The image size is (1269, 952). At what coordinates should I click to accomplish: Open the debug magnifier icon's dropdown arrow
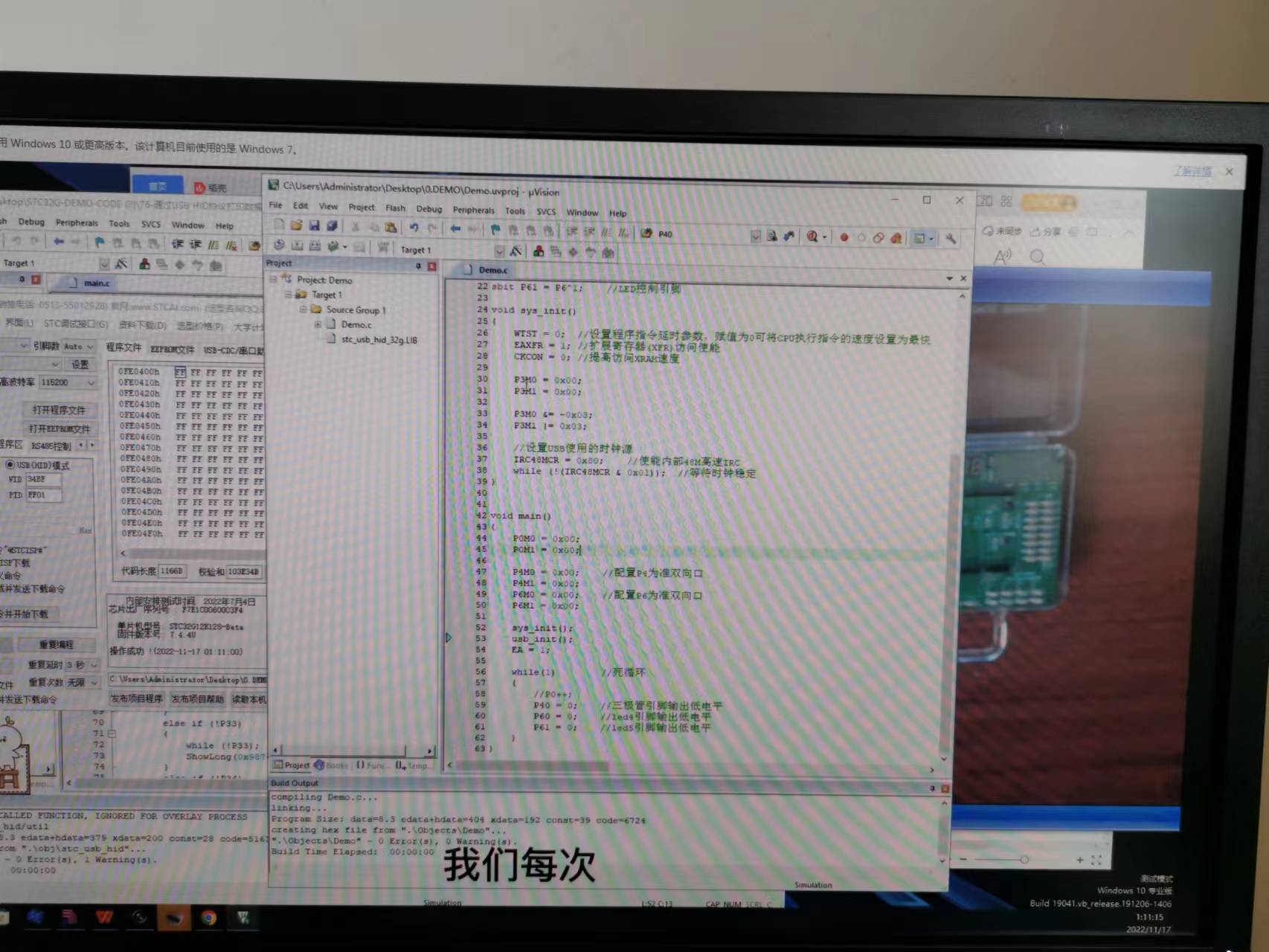pyautogui.click(x=824, y=237)
